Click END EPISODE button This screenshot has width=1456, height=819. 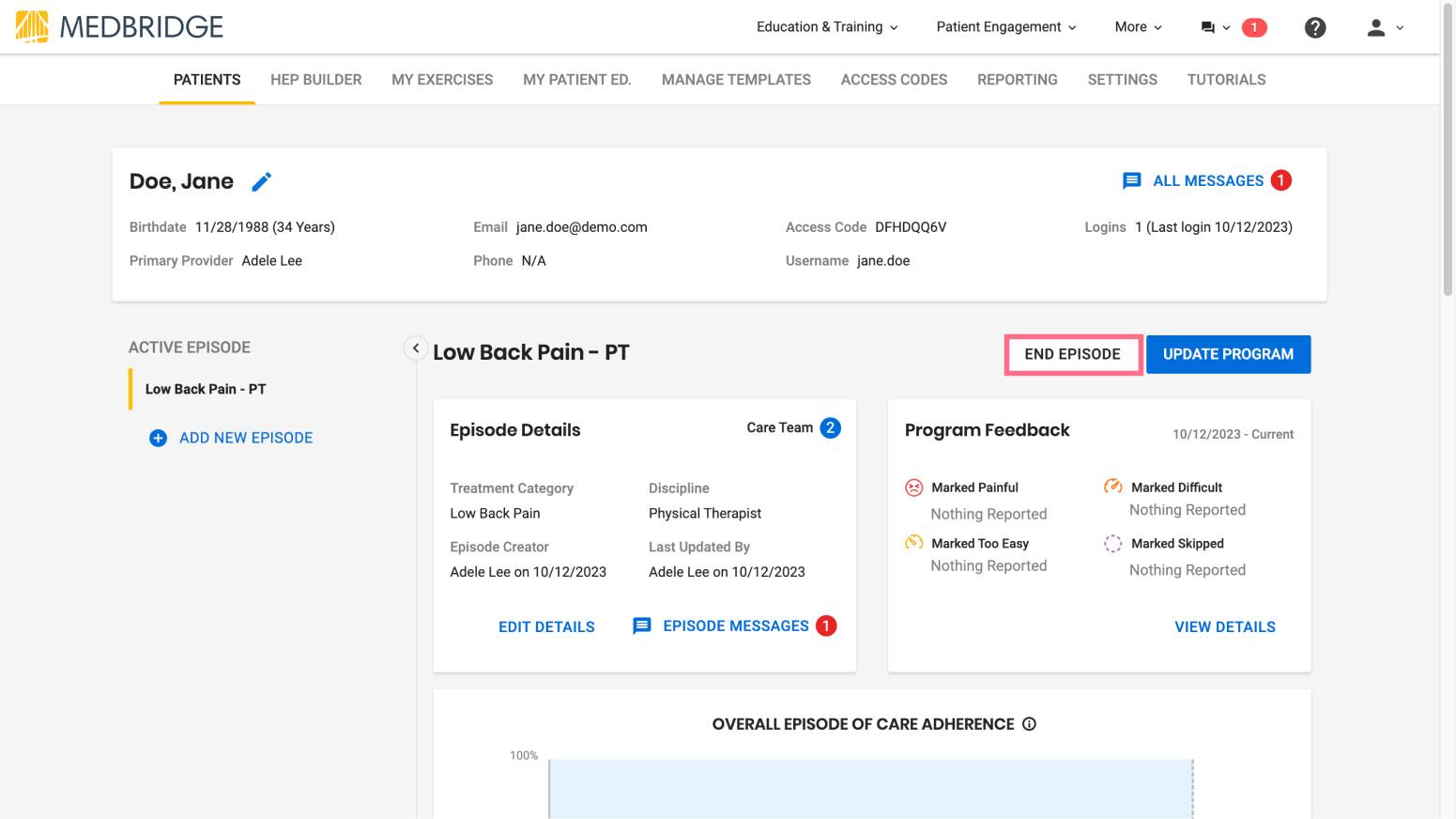(x=1073, y=354)
